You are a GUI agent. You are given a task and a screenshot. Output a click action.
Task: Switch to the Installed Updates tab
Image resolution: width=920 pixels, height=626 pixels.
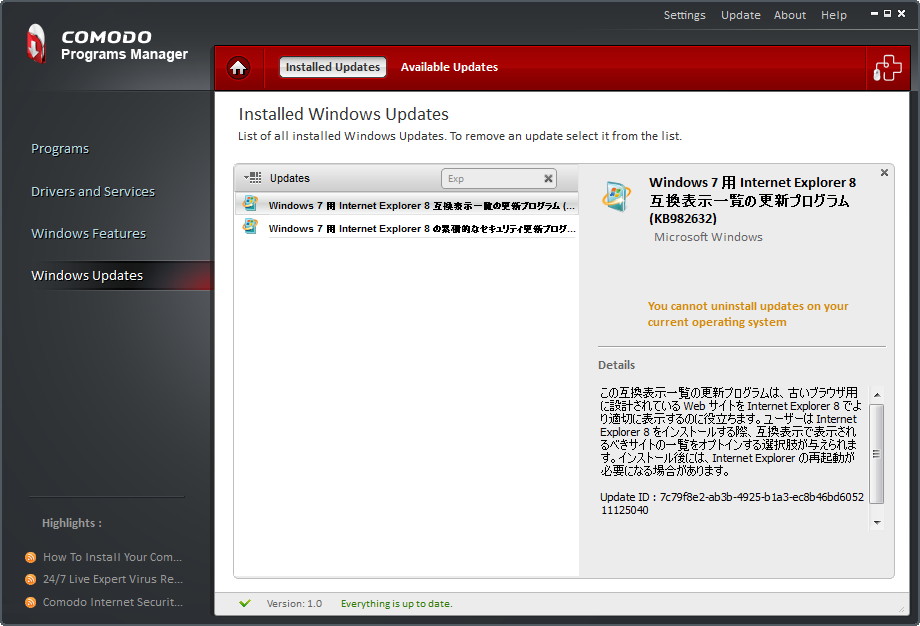(332, 67)
